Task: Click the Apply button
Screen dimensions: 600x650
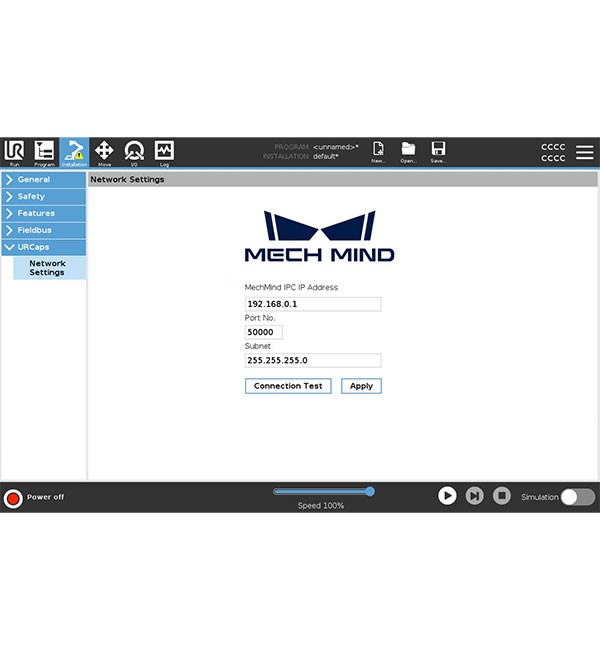Action: tap(361, 386)
